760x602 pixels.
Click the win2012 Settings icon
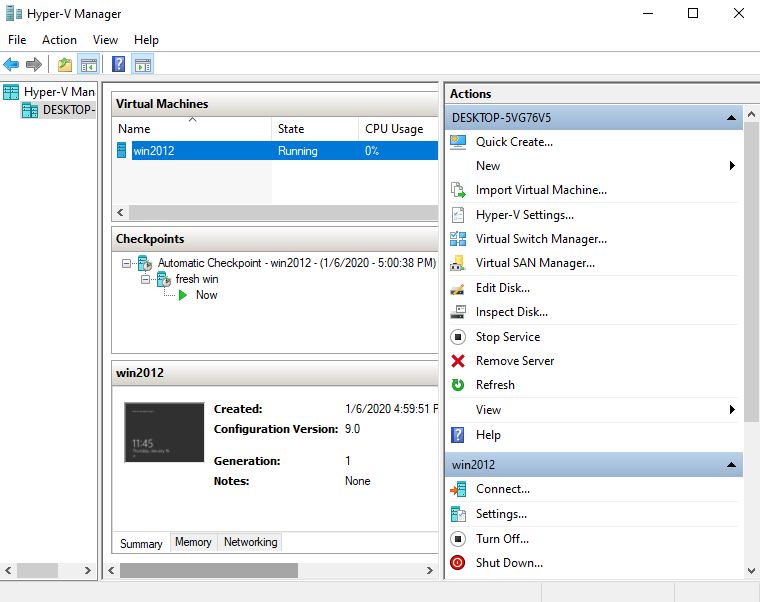click(458, 514)
